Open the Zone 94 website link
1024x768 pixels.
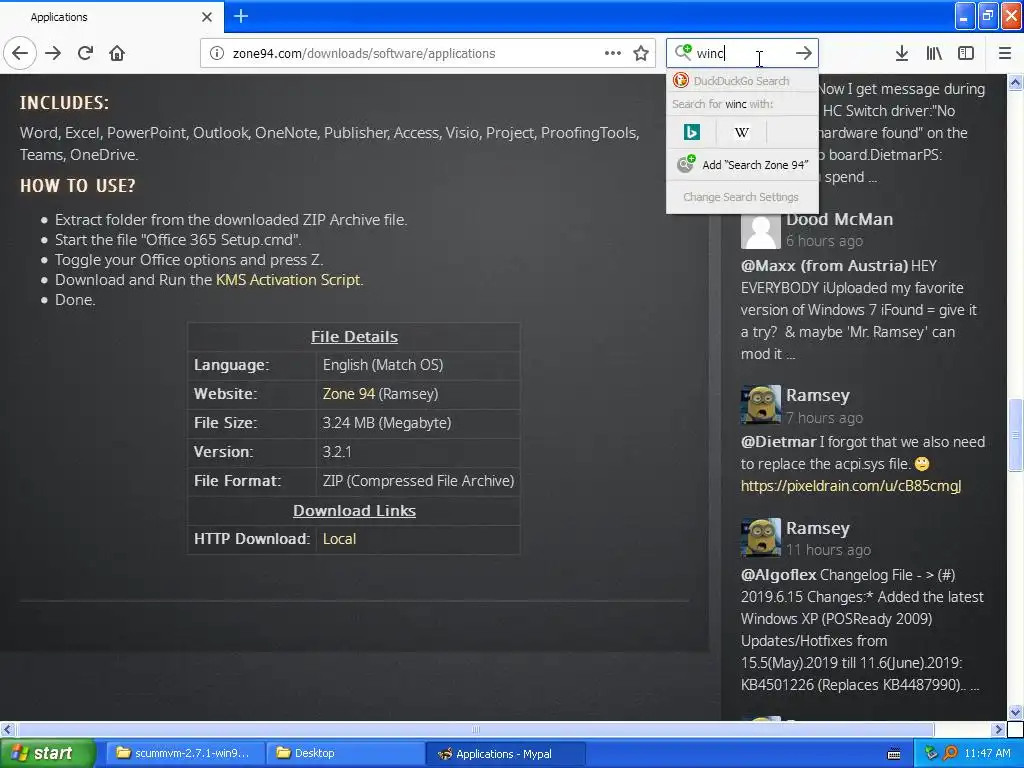tap(349, 394)
